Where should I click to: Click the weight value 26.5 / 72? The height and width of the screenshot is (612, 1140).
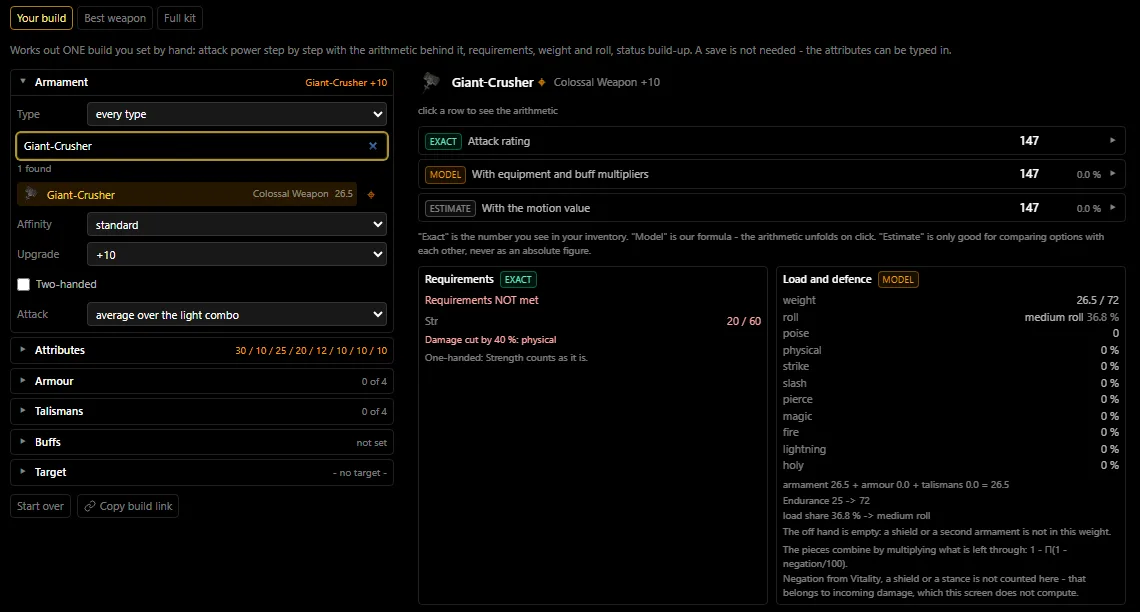coord(1097,300)
